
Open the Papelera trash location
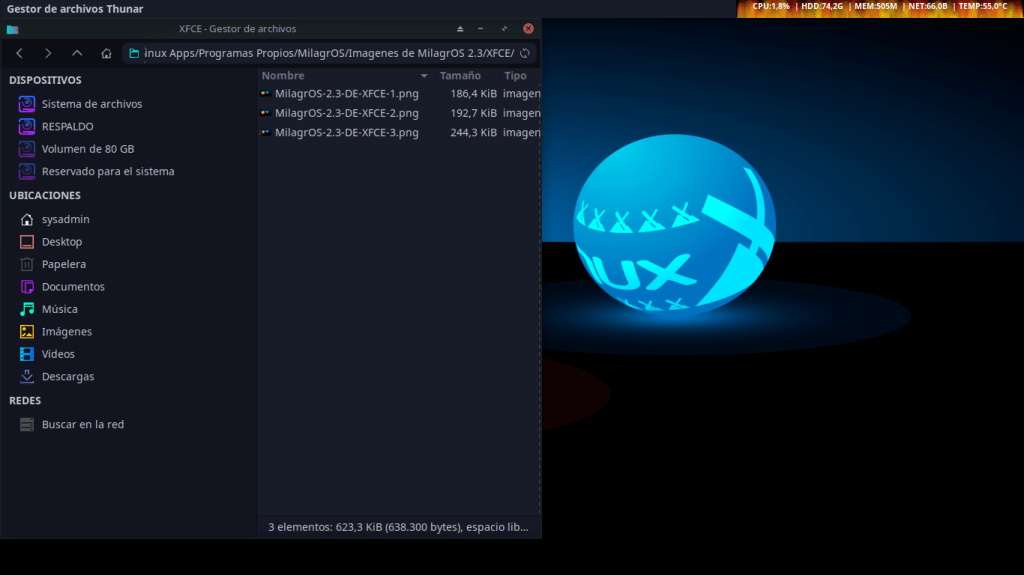(63, 264)
